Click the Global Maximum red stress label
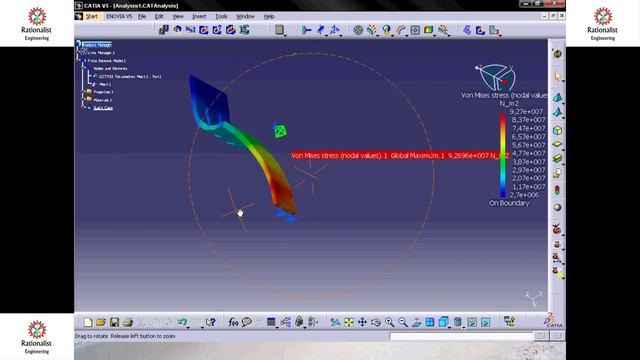The image size is (640, 360). (x=400, y=156)
